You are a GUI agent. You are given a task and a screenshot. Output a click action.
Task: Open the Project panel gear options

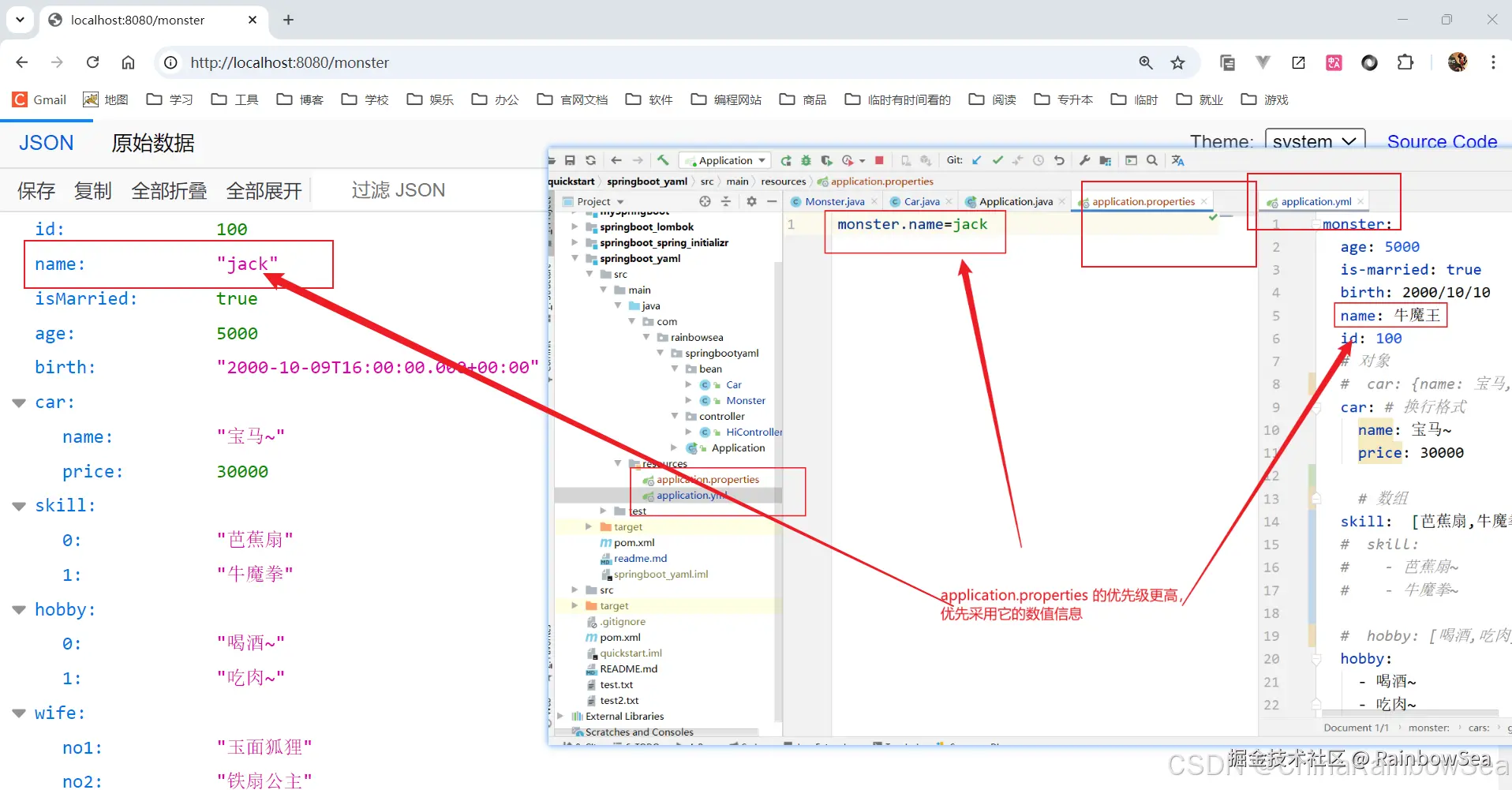[751, 201]
